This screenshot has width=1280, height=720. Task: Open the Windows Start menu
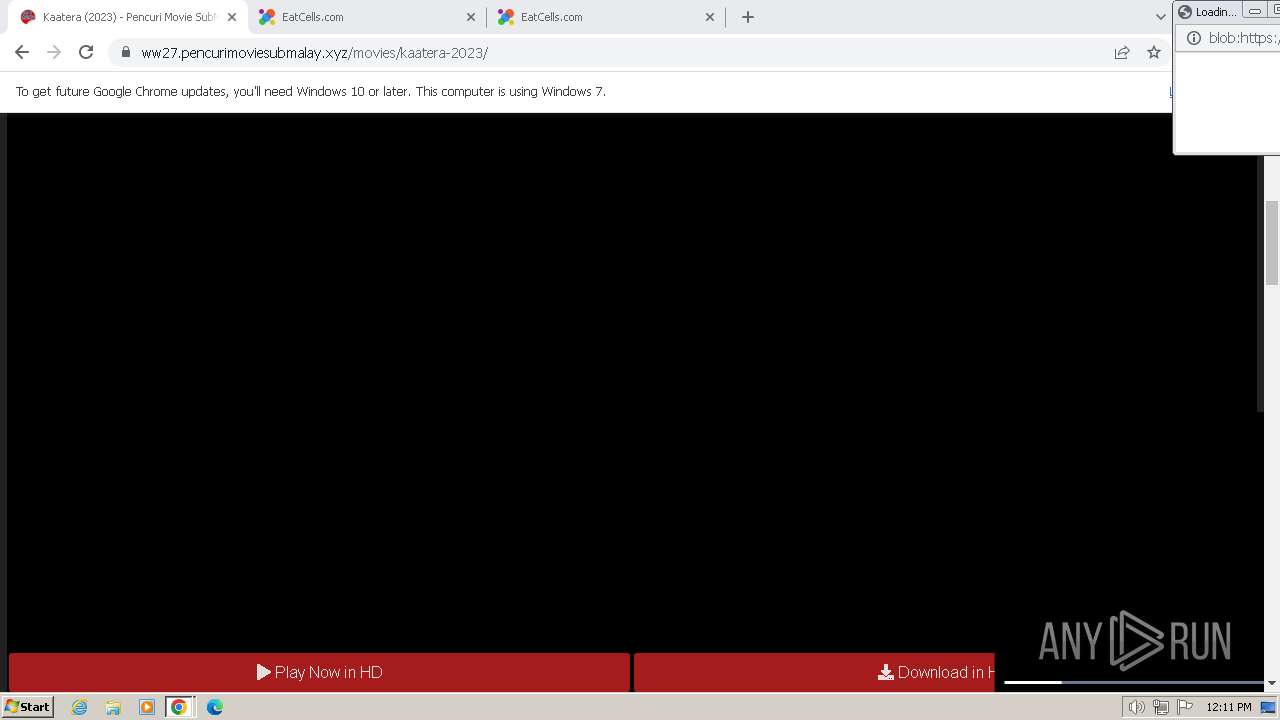tap(27, 707)
